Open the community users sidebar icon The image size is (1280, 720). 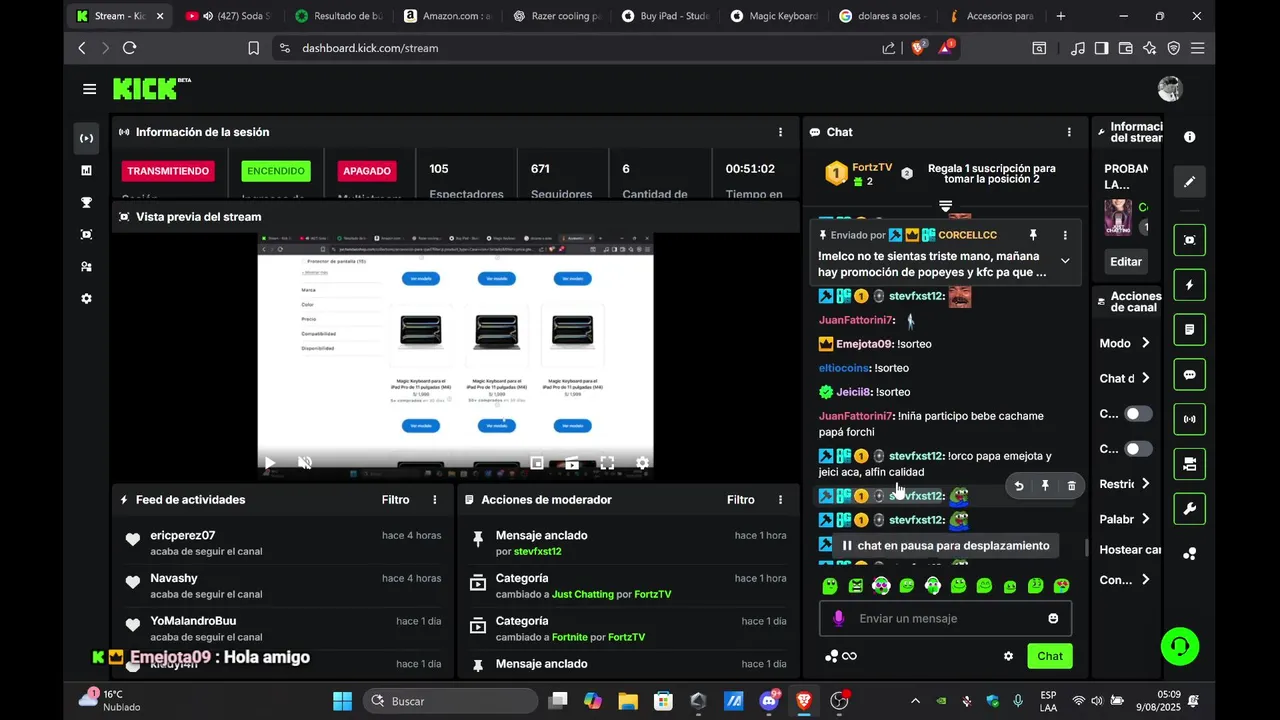click(x=86, y=266)
